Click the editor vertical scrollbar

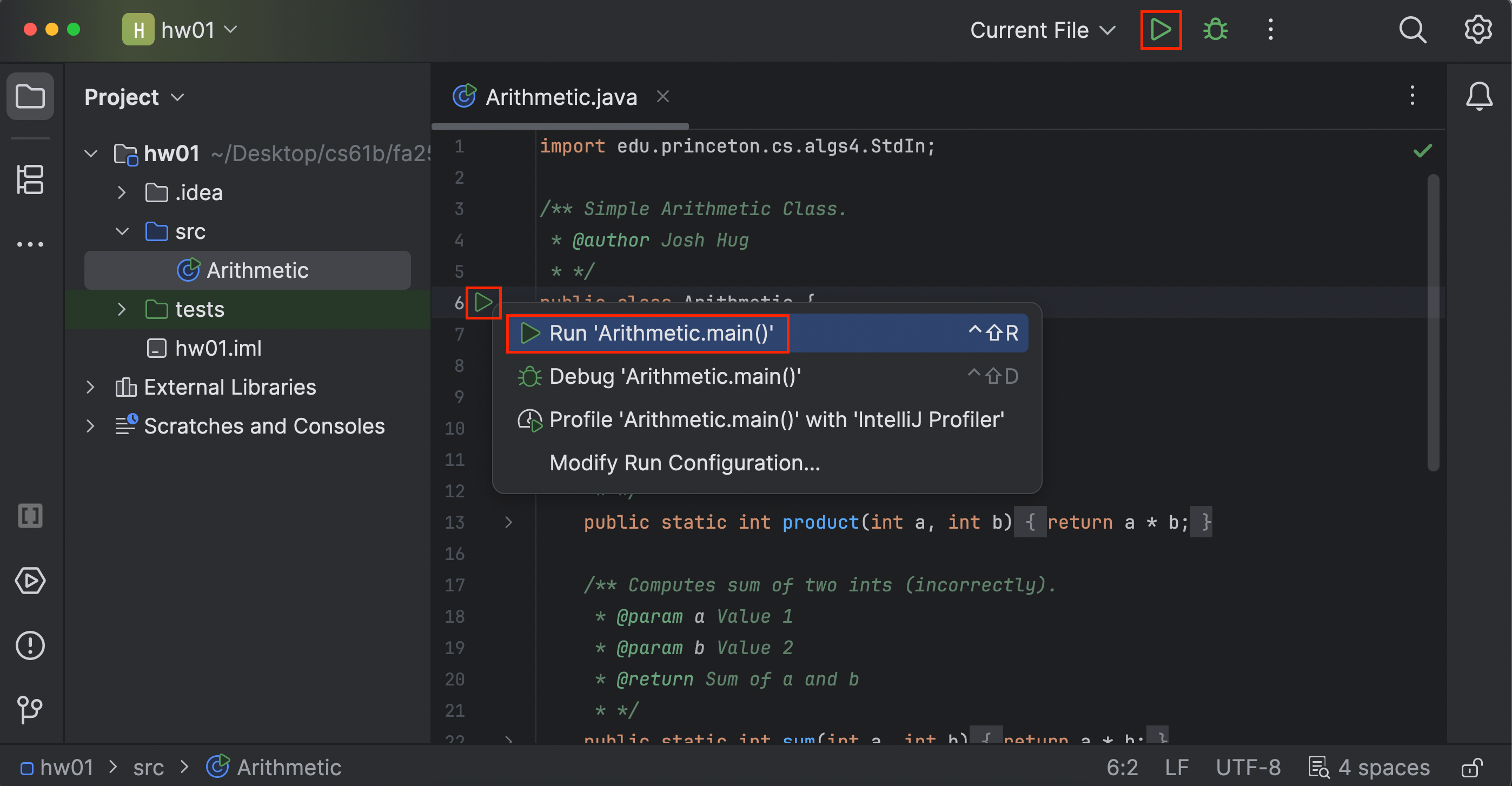(x=1433, y=323)
